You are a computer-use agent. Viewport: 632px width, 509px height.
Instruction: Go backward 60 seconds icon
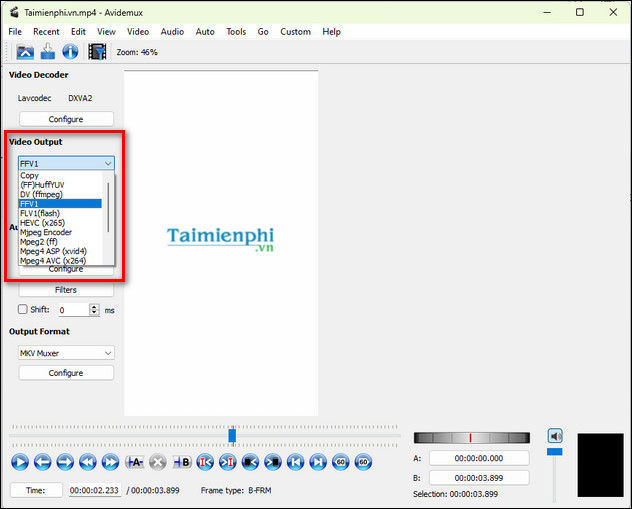click(341, 462)
